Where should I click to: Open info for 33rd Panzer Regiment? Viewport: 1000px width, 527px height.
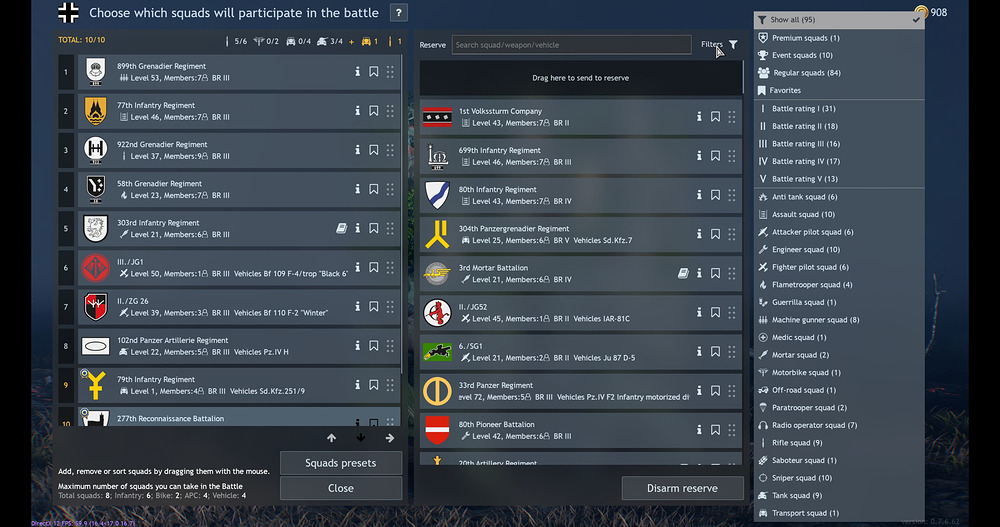tap(699, 390)
